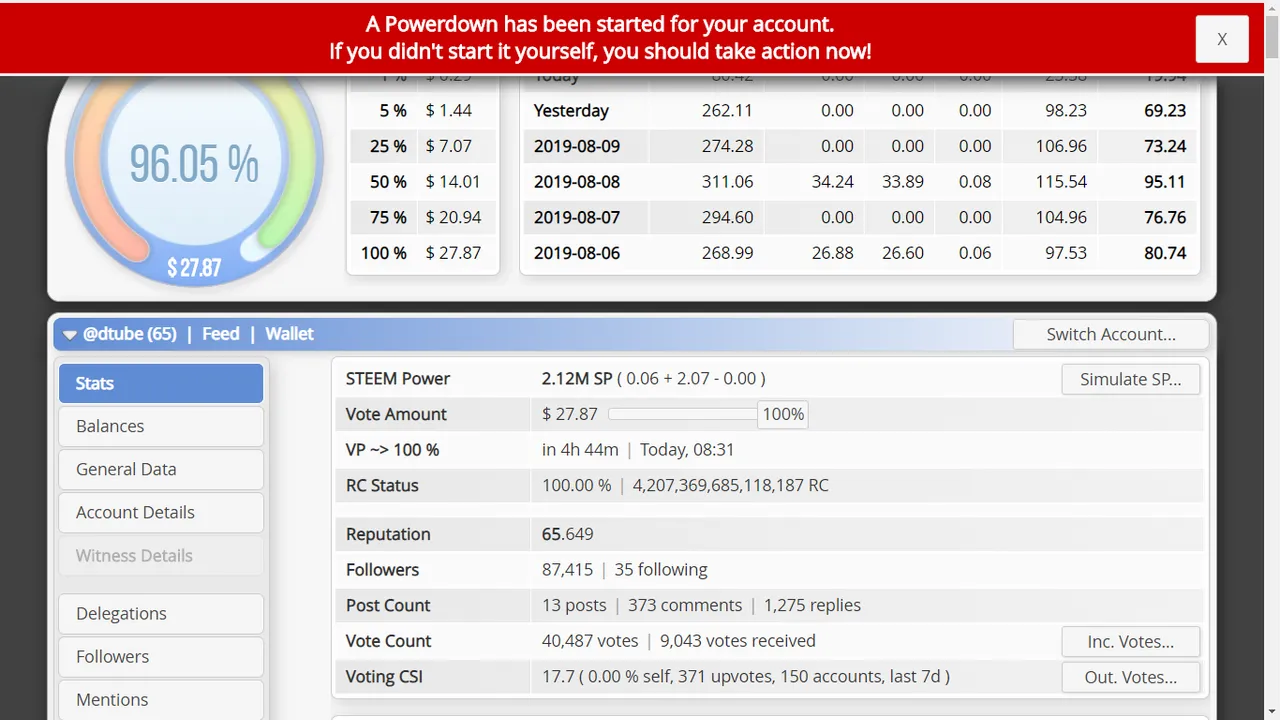Image resolution: width=1280 pixels, height=720 pixels.
Task: Click the 1,275 replies count
Action: [x=812, y=606]
